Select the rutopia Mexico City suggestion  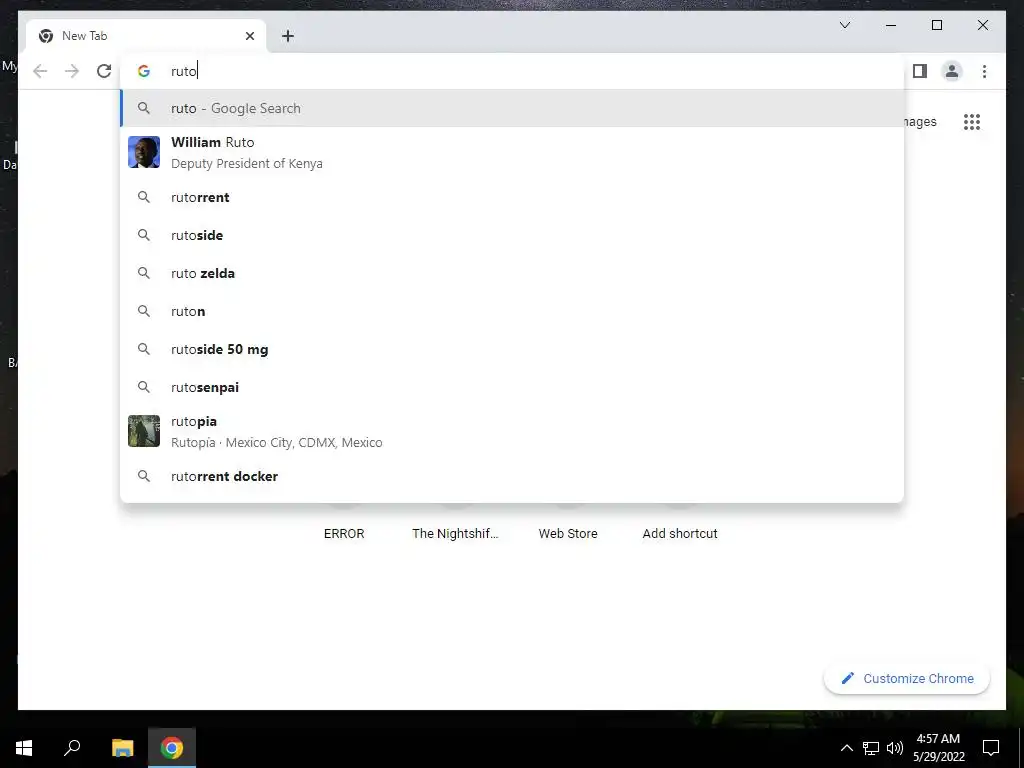512,432
